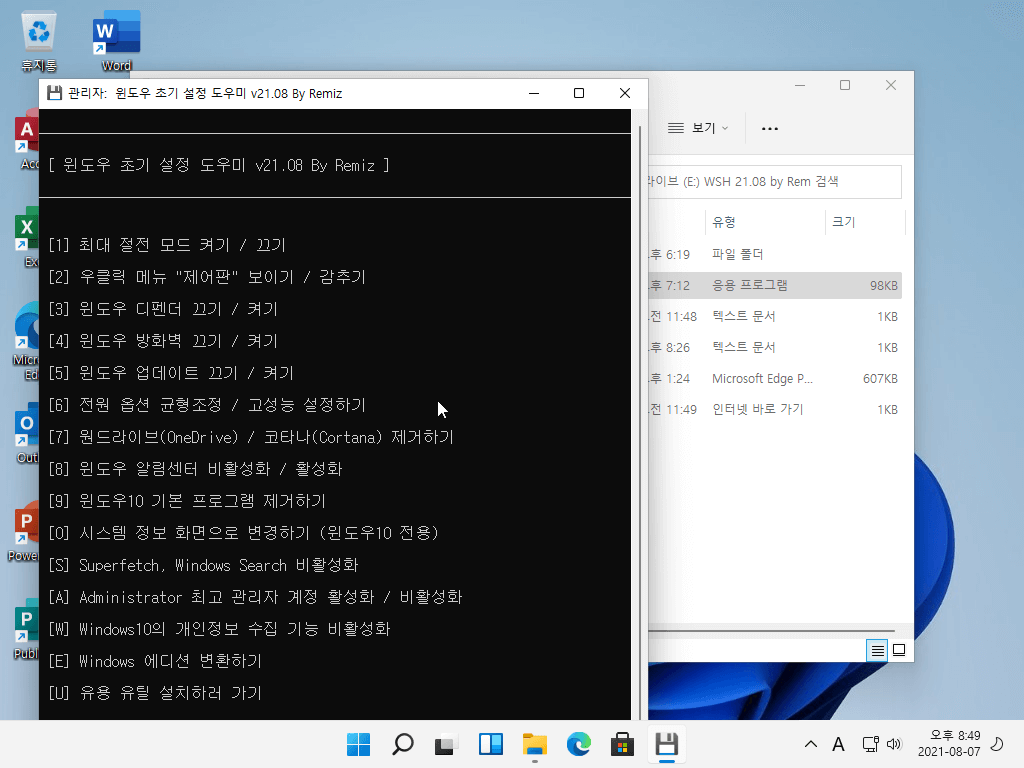Screen dimensions: 1024x768
Task: Launch Edge from the taskbar
Action: [578, 744]
